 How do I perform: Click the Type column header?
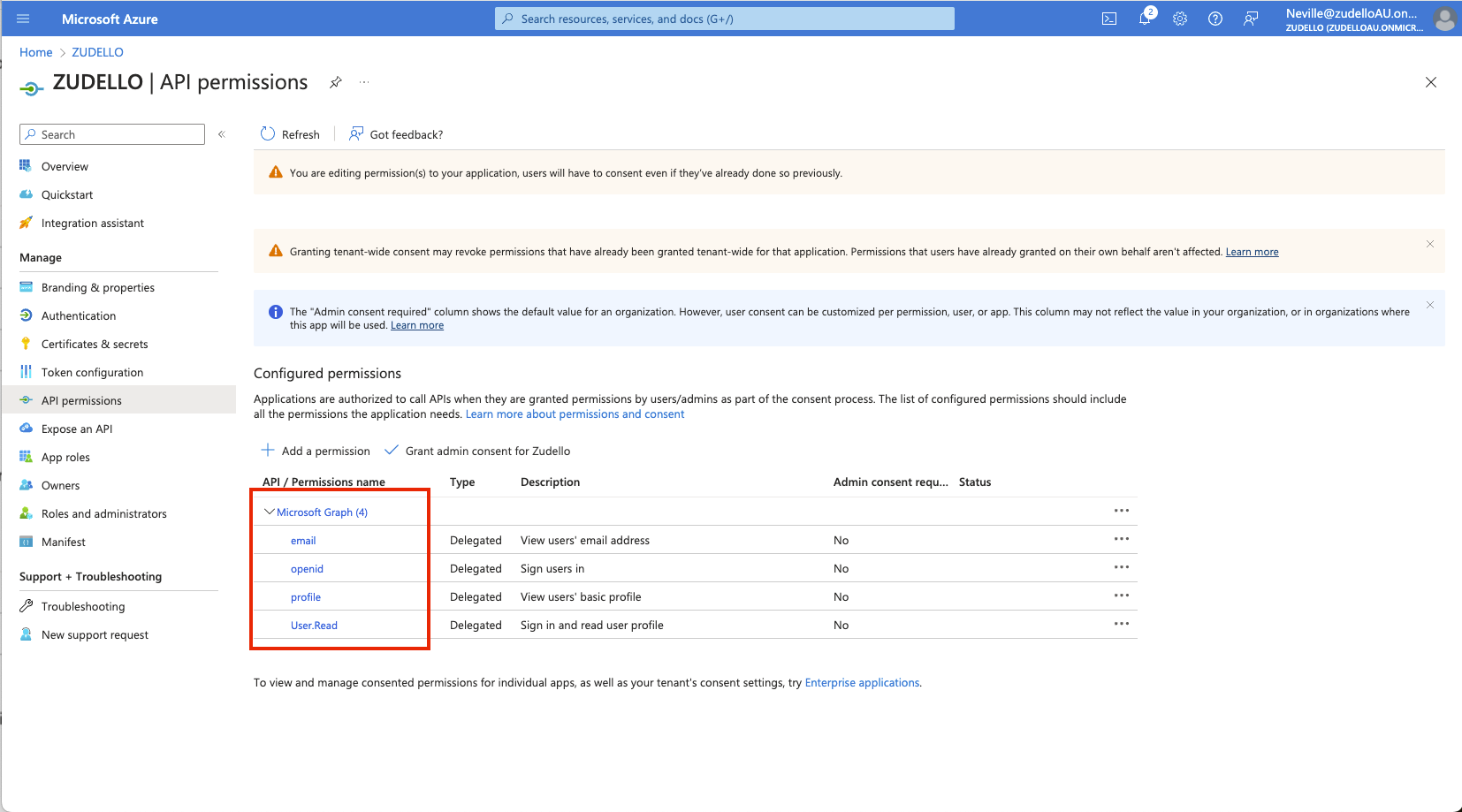pyautogui.click(x=462, y=482)
